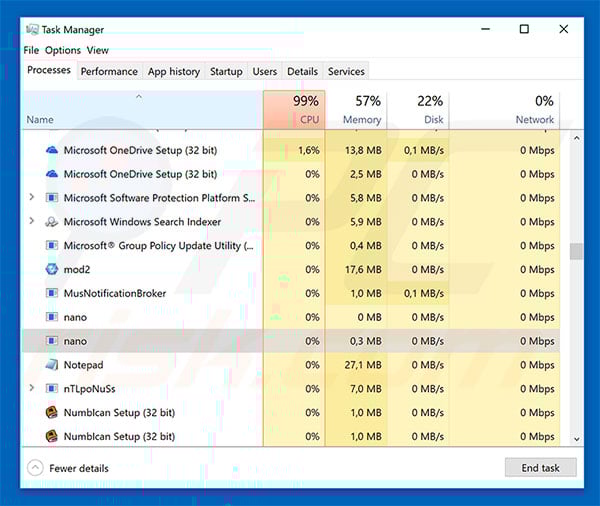Minimize the Task Manager window

pyautogui.click(x=486, y=29)
